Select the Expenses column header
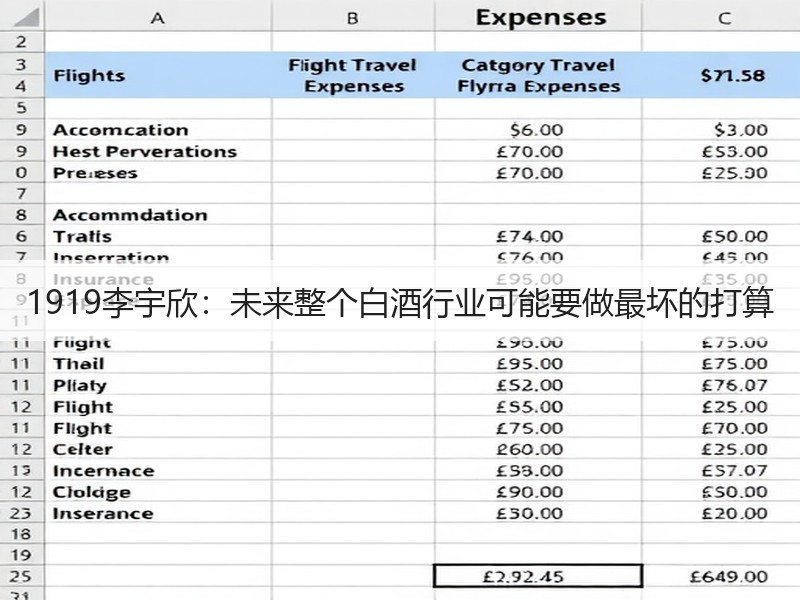This screenshot has height=600, width=800. click(540, 18)
